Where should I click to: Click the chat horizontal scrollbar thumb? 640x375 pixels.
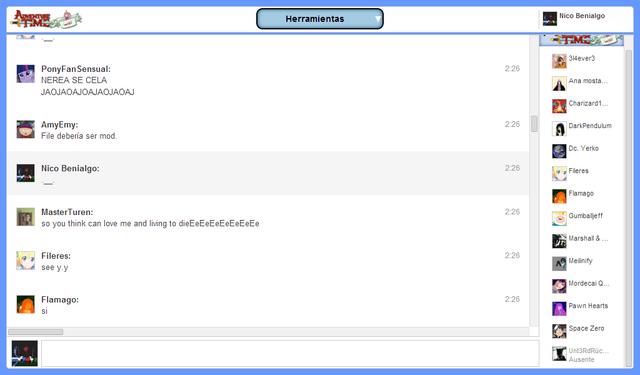click(36, 332)
